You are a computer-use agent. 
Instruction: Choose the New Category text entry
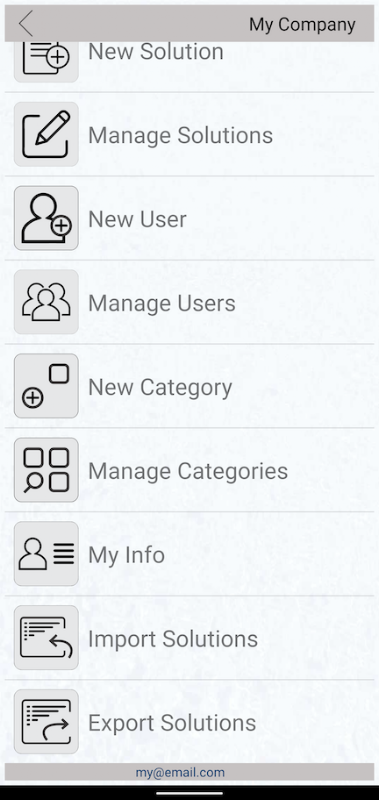click(x=160, y=388)
